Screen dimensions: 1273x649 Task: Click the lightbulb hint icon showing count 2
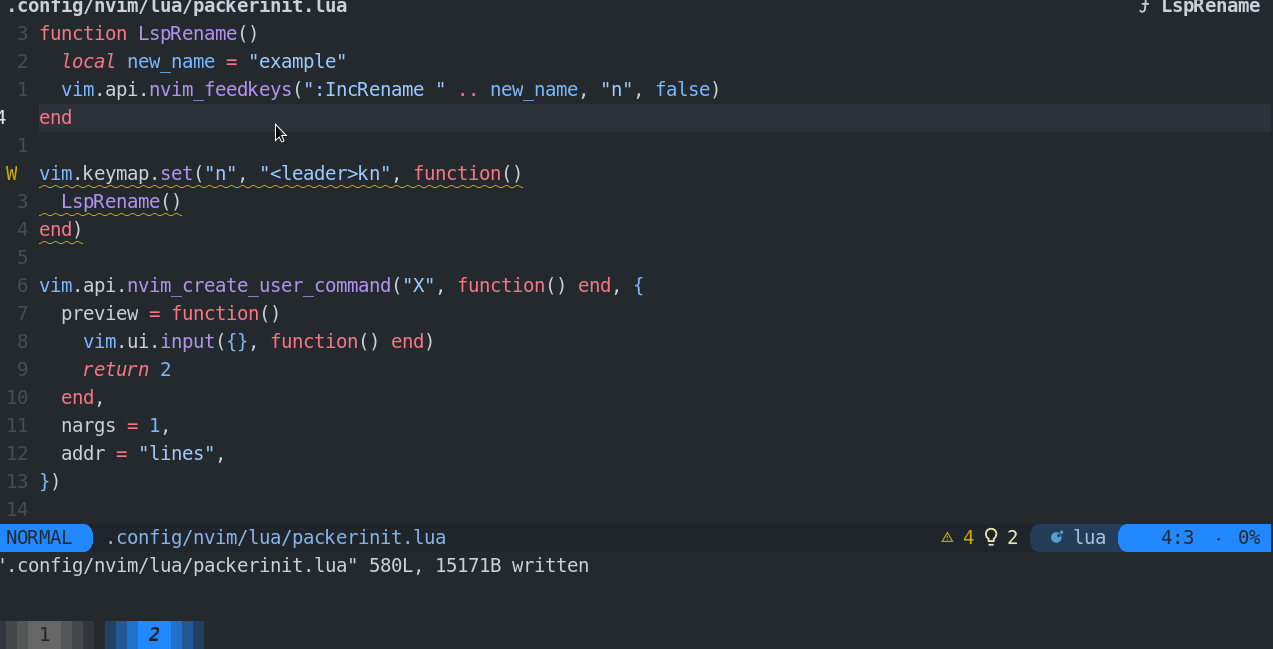(990, 537)
